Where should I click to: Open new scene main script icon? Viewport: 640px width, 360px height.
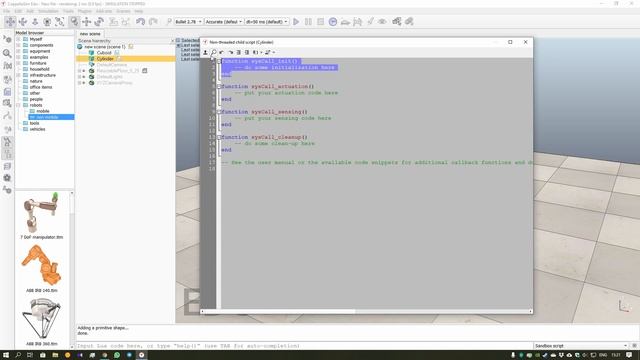[x=131, y=47]
